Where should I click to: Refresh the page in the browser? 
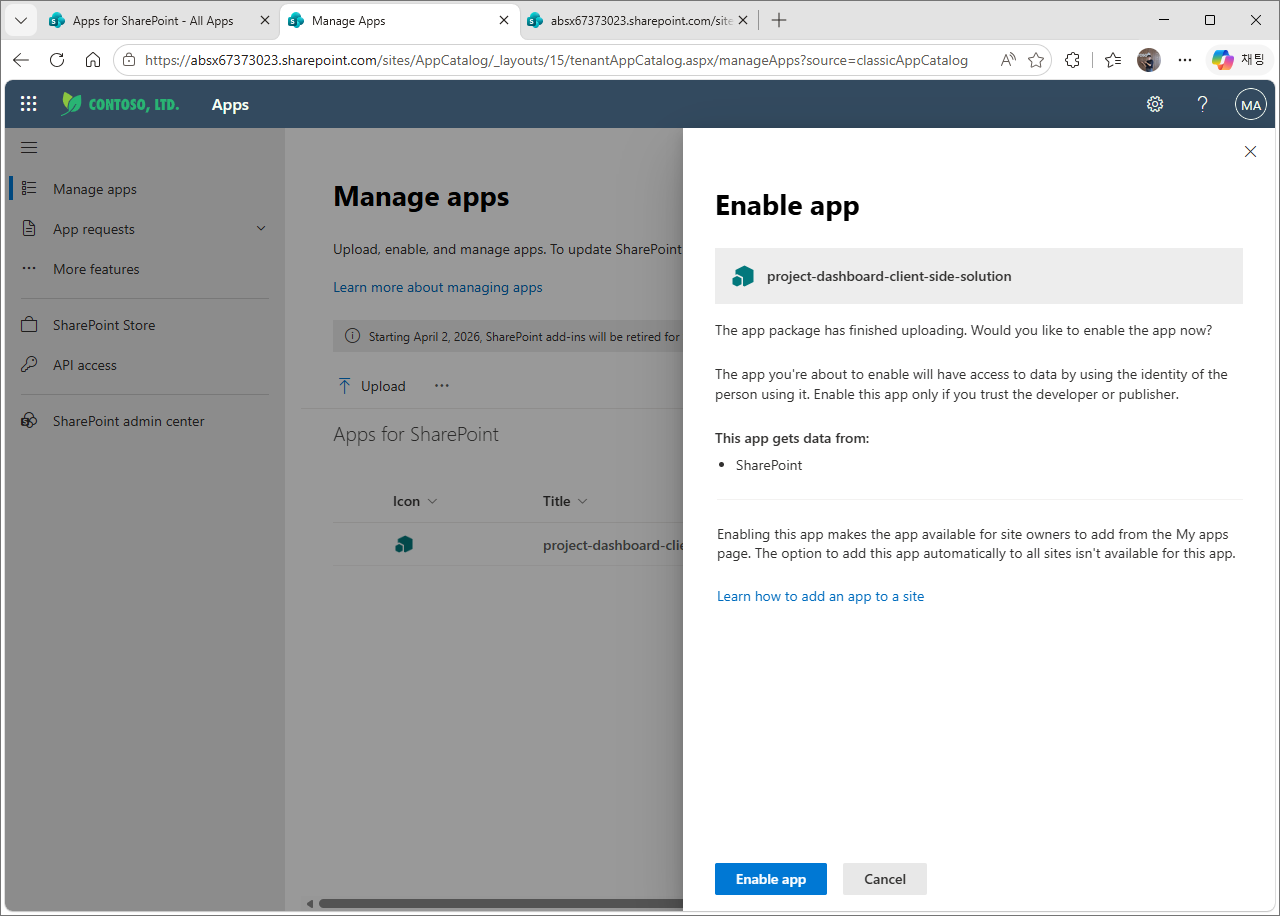(x=57, y=60)
